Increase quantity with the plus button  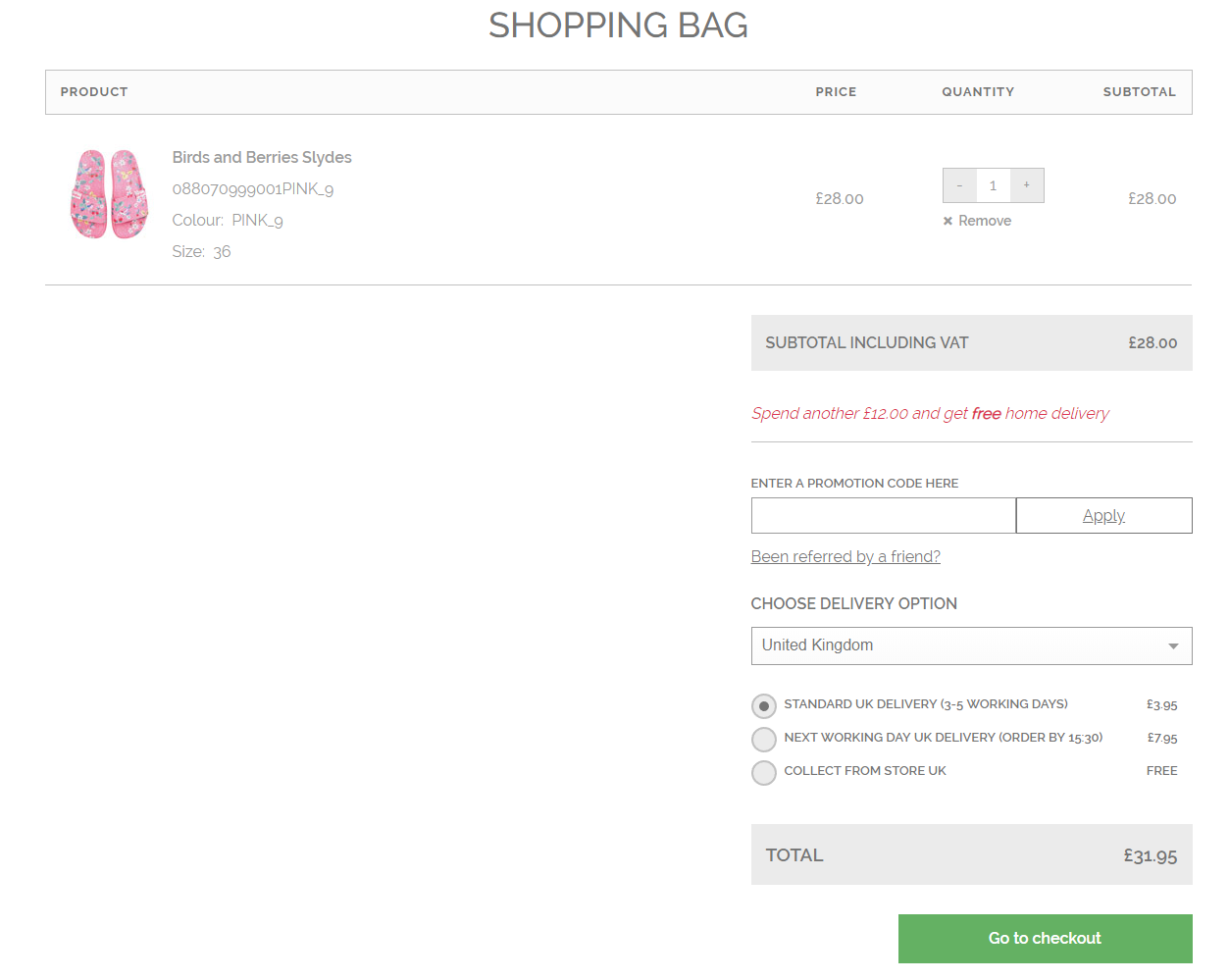click(x=1027, y=185)
